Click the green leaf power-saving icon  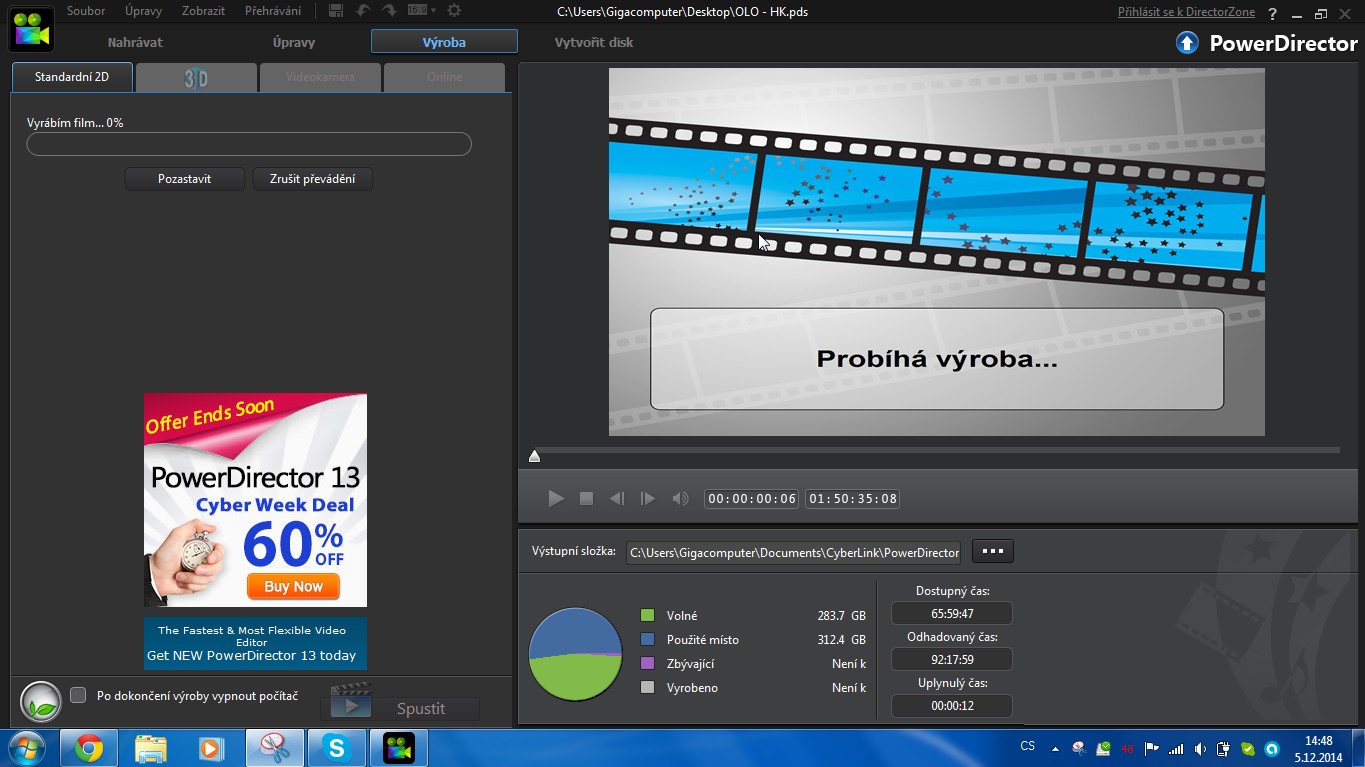coord(41,701)
